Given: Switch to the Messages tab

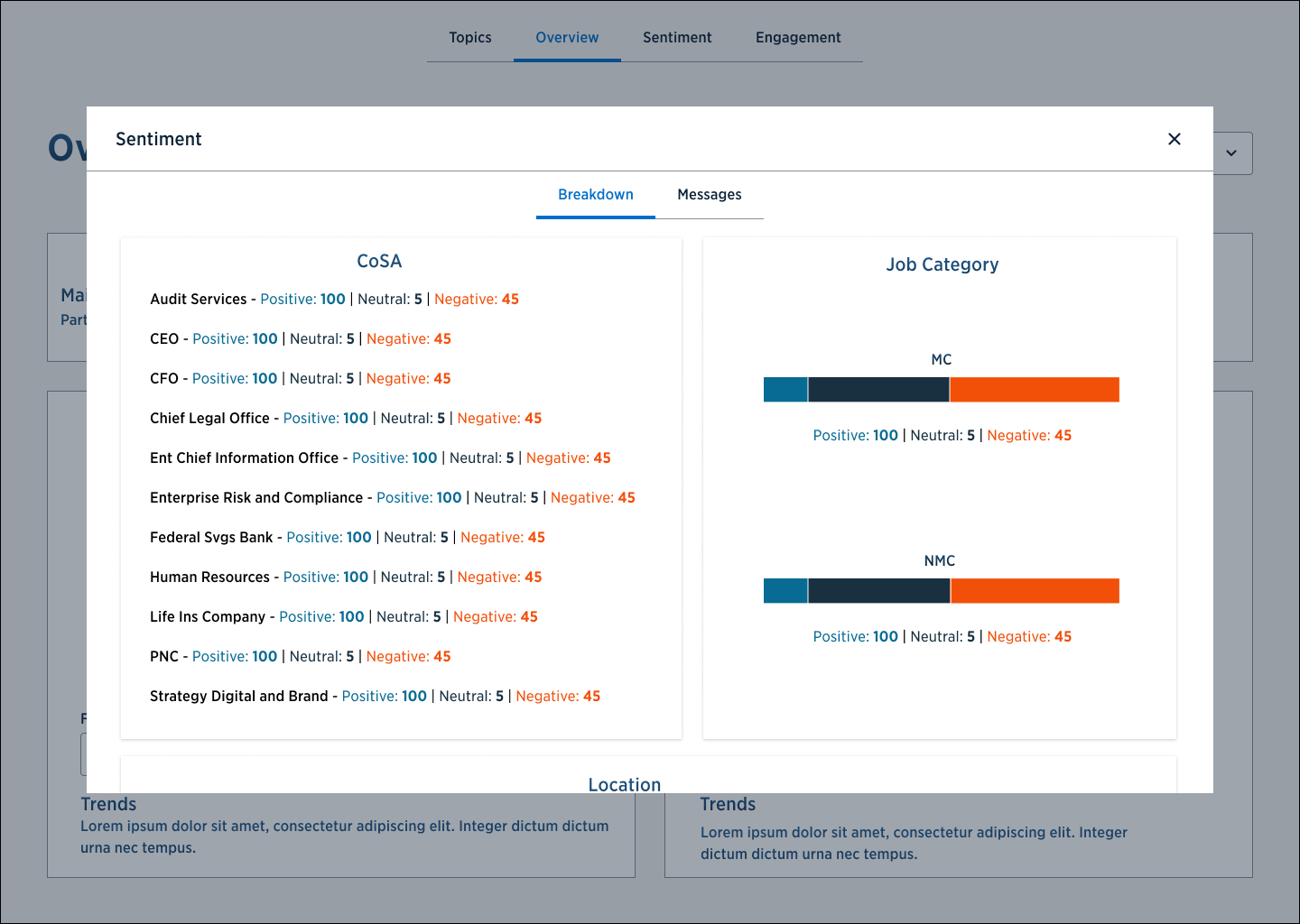Looking at the screenshot, I should click(709, 195).
